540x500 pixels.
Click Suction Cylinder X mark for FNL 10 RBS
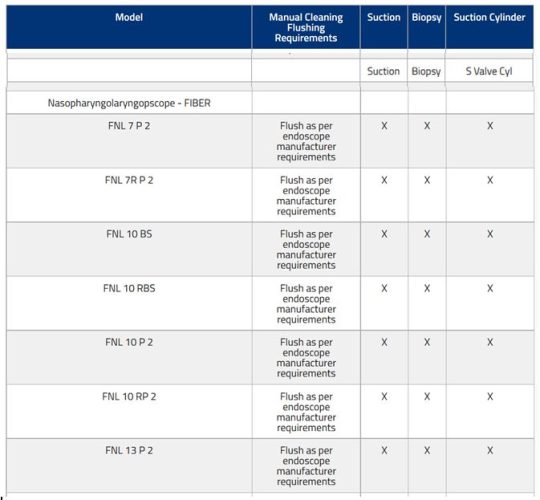(490, 288)
